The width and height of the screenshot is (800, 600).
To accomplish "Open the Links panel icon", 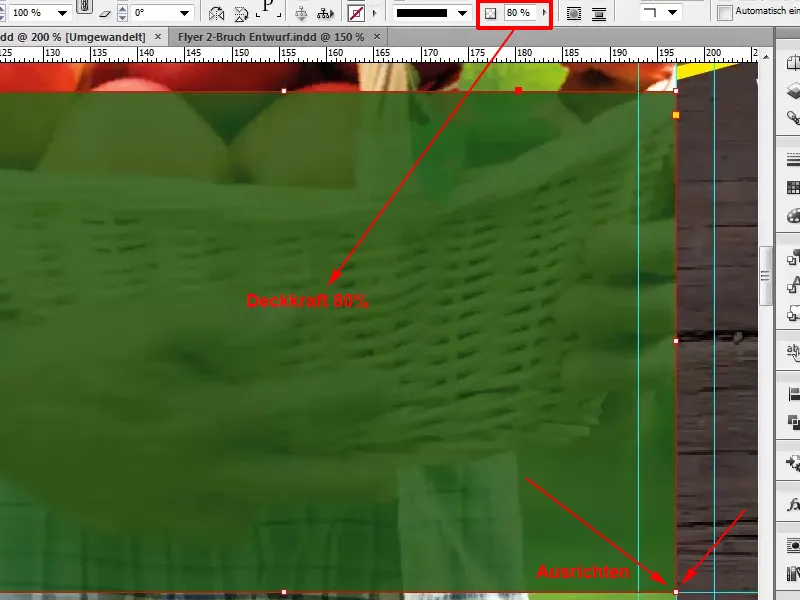I will click(793, 118).
